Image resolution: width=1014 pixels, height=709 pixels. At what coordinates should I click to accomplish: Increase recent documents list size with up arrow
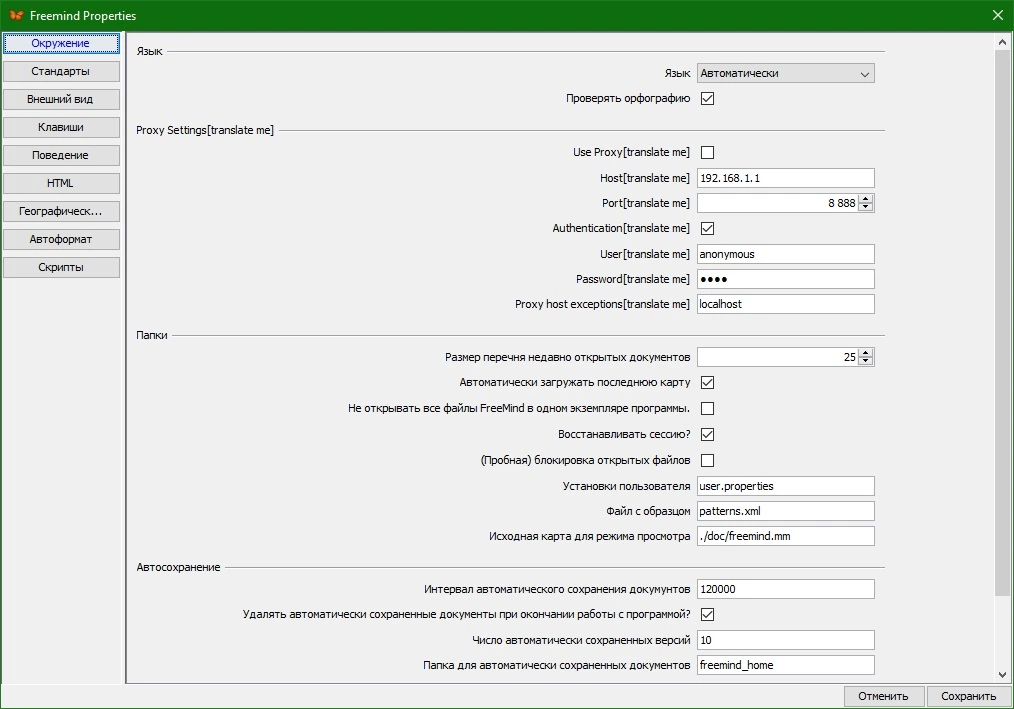coord(866,353)
